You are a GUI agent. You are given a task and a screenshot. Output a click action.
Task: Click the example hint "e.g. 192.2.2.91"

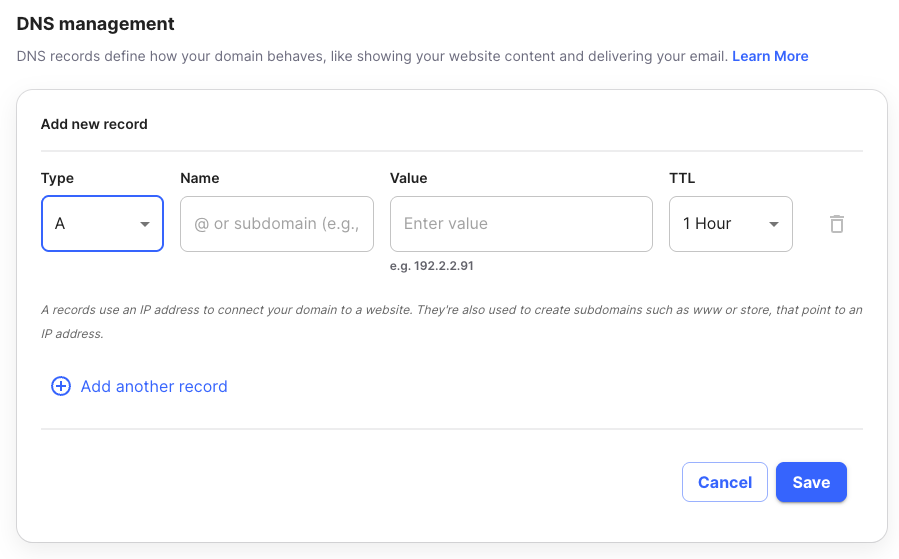[x=432, y=267]
